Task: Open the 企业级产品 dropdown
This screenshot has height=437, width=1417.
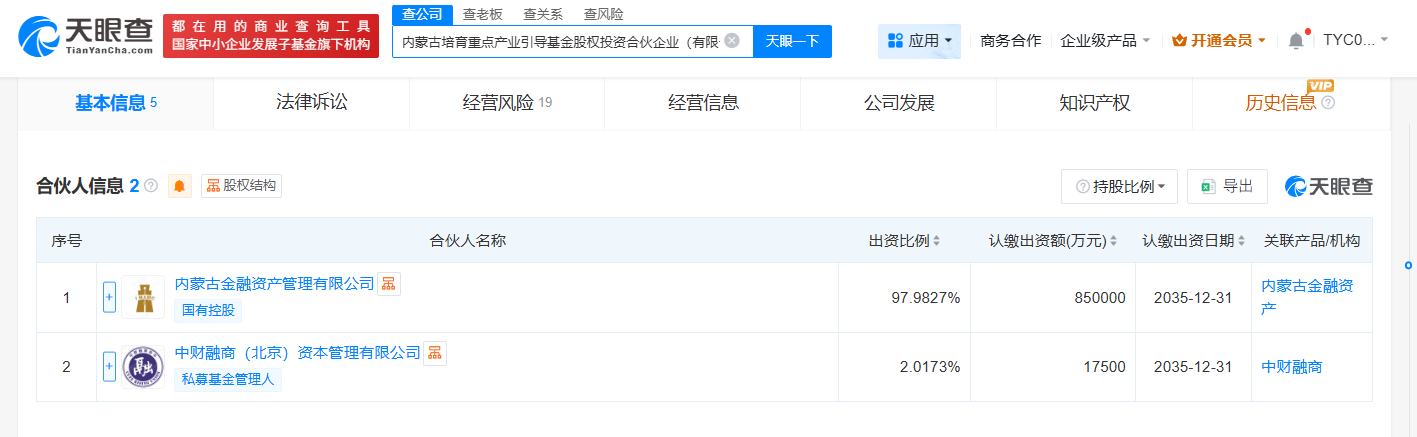Action: point(1105,41)
